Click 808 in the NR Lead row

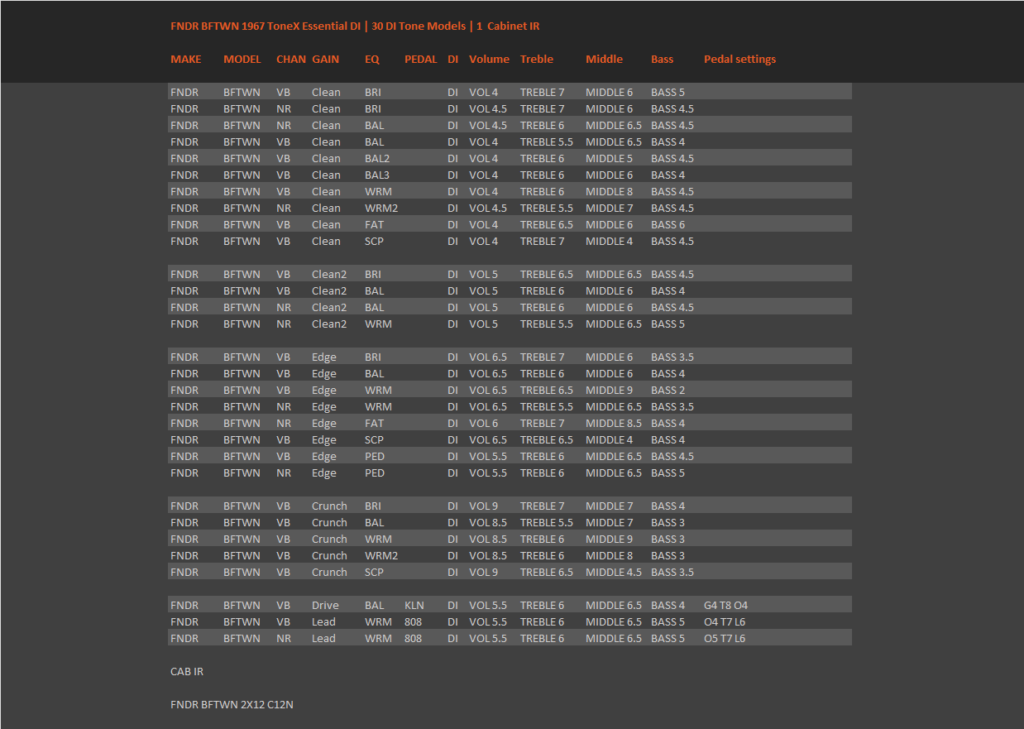[x=413, y=638]
